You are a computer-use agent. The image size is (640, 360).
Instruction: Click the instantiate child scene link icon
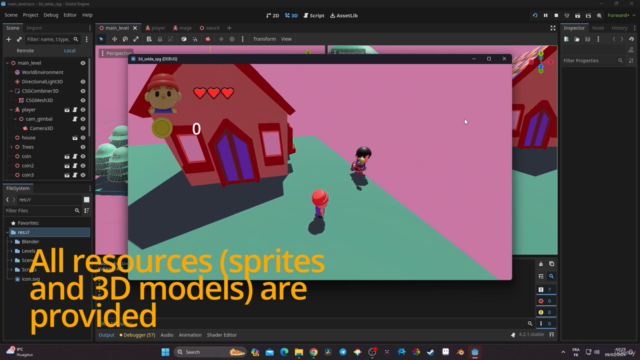click(x=19, y=39)
